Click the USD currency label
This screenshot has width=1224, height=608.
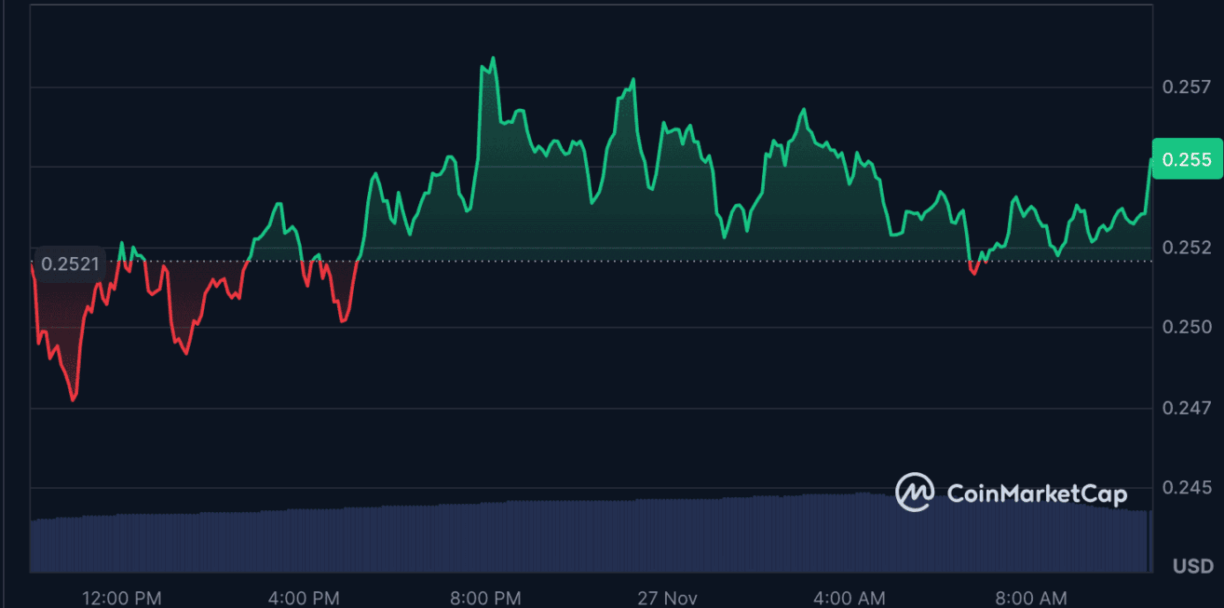(1192, 566)
